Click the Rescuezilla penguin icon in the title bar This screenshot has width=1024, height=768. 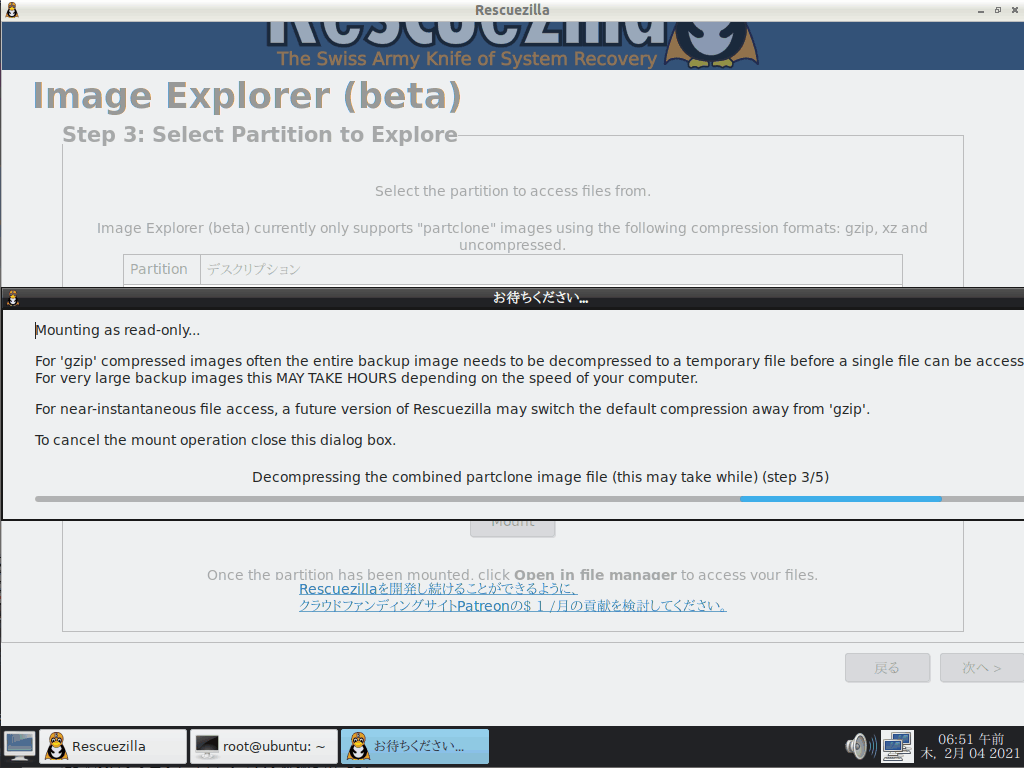coord(12,10)
